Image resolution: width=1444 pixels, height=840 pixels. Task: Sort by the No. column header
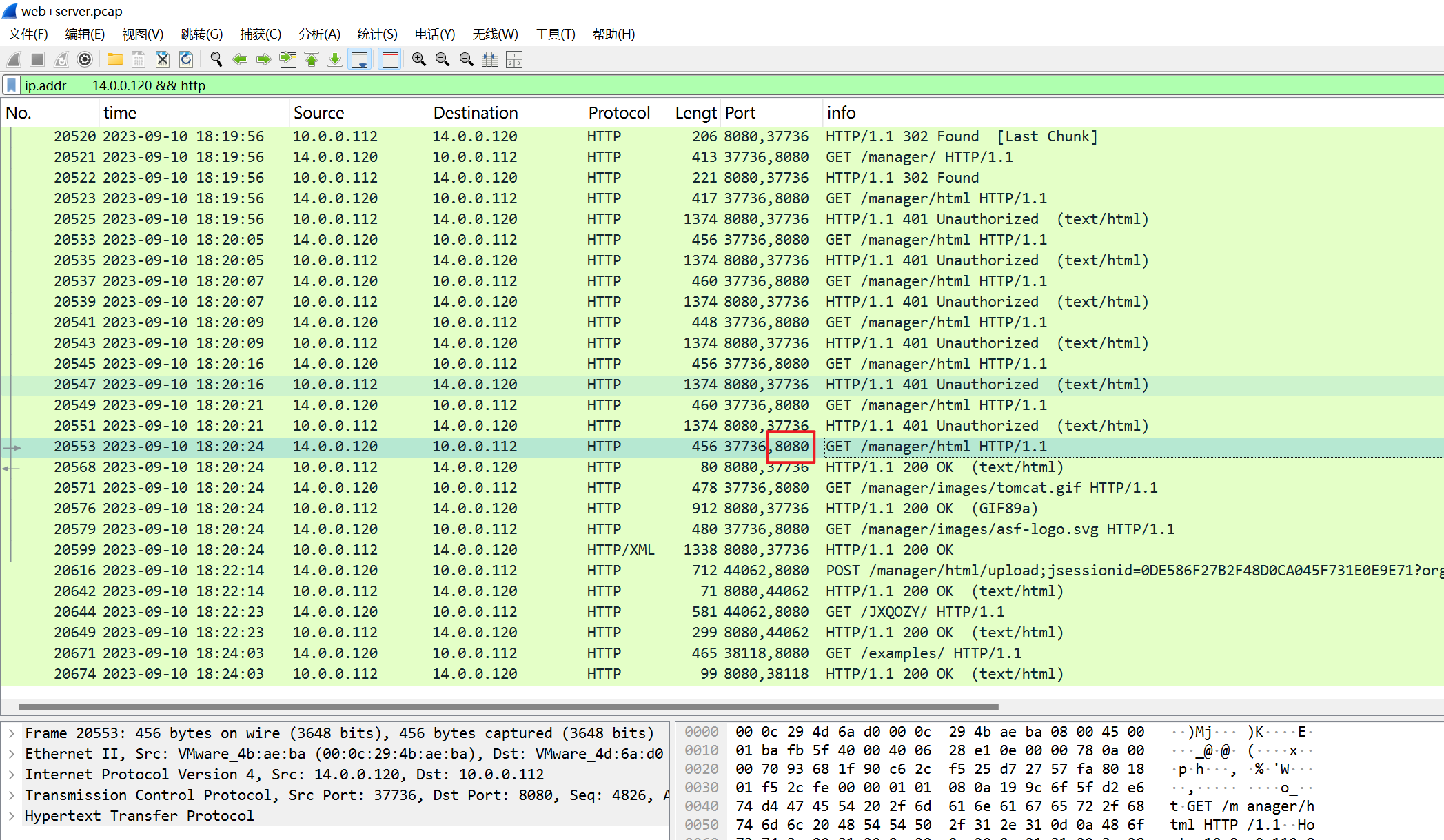(50, 113)
